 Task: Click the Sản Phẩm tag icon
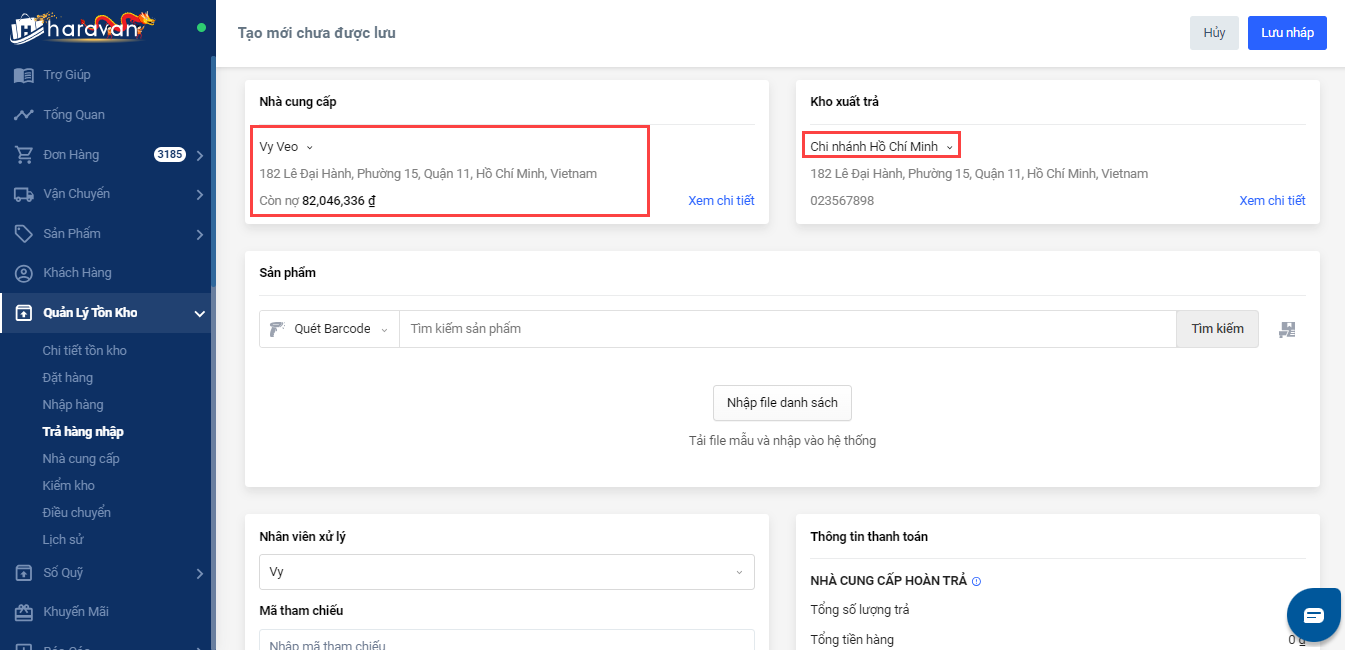[24, 234]
